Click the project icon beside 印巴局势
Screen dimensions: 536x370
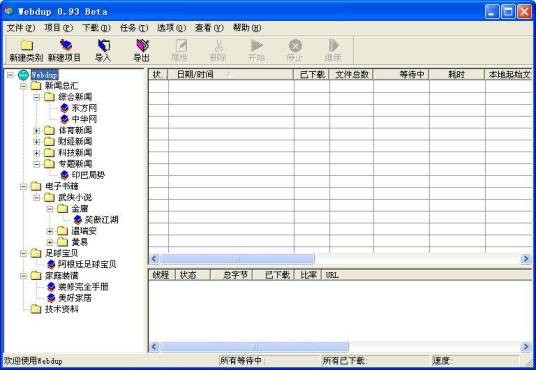click(64, 175)
